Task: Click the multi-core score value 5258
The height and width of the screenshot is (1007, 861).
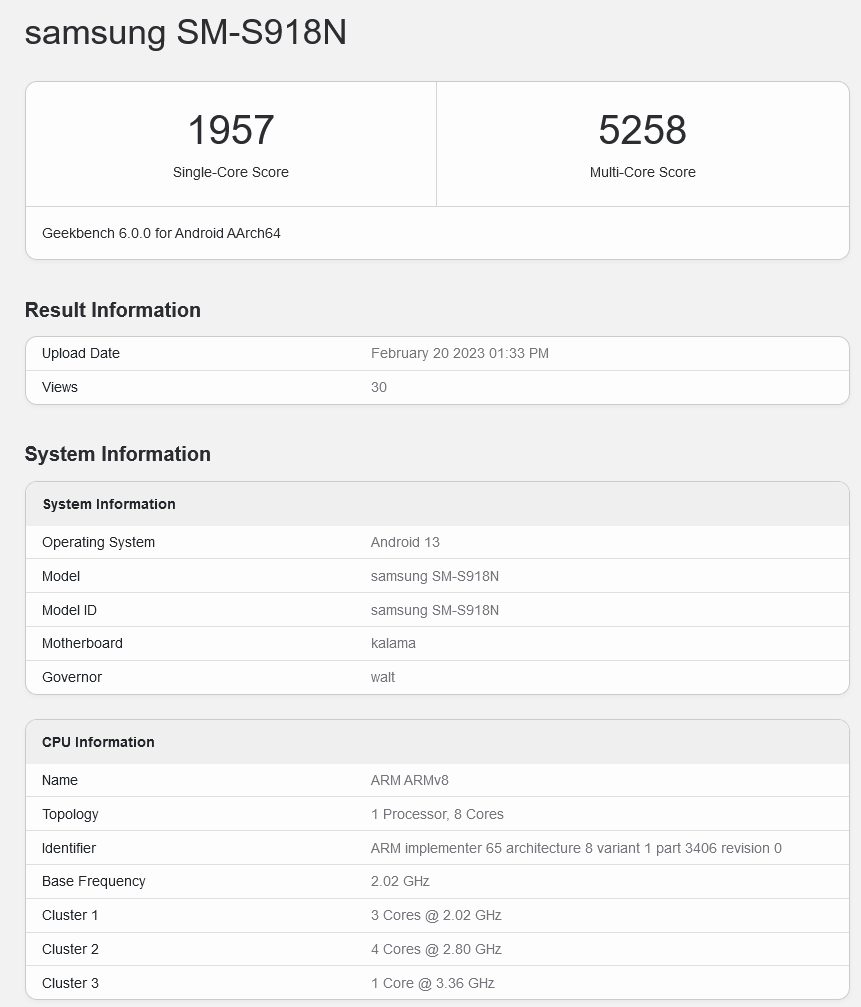Action: 642,130
